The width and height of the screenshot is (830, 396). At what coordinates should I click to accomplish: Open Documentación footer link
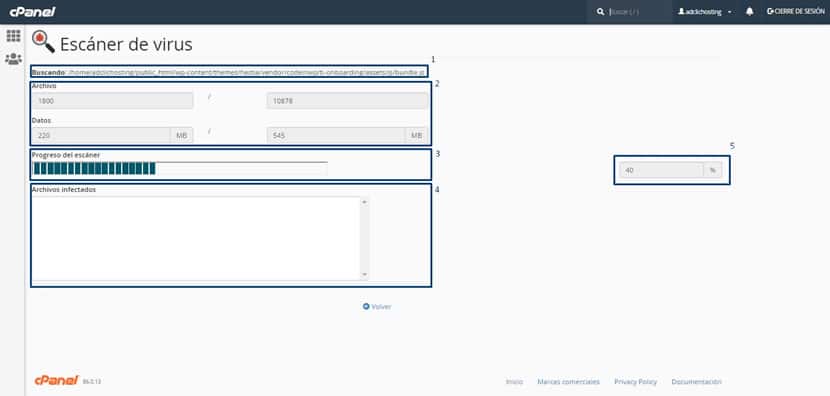click(x=696, y=382)
